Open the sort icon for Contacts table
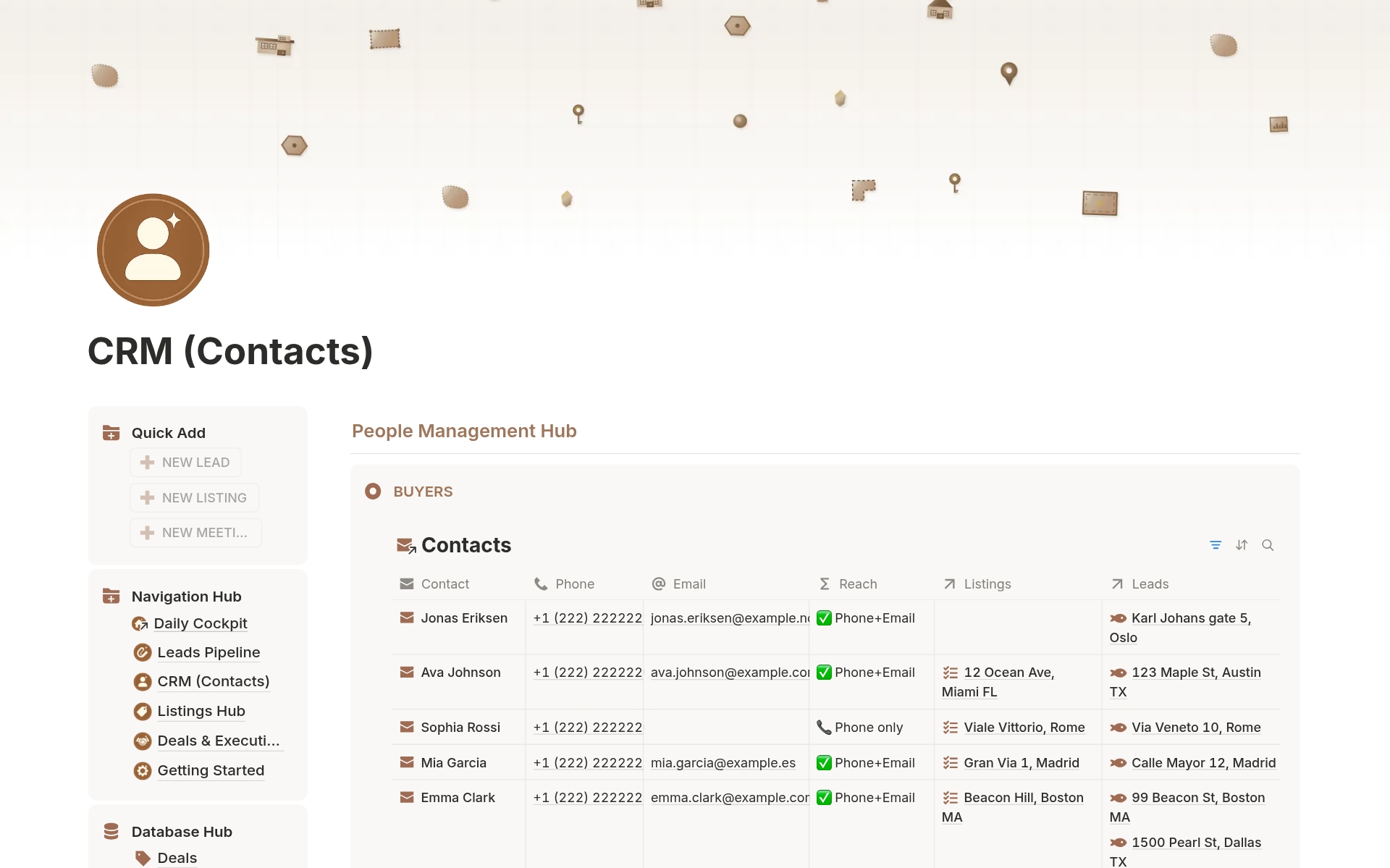Screen dimensions: 1390x868 [1242, 545]
